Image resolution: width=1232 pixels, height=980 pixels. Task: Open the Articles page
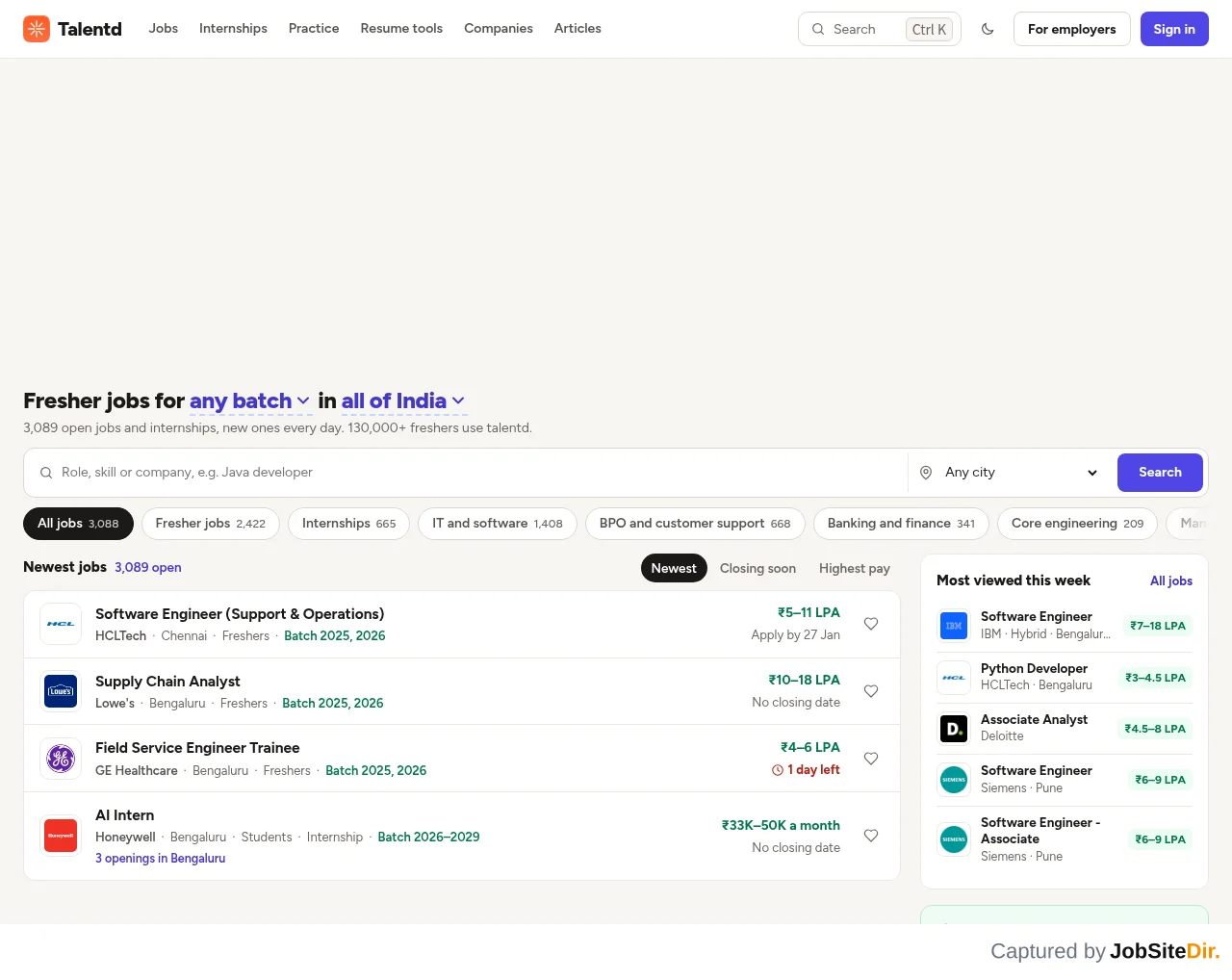coord(577,29)
